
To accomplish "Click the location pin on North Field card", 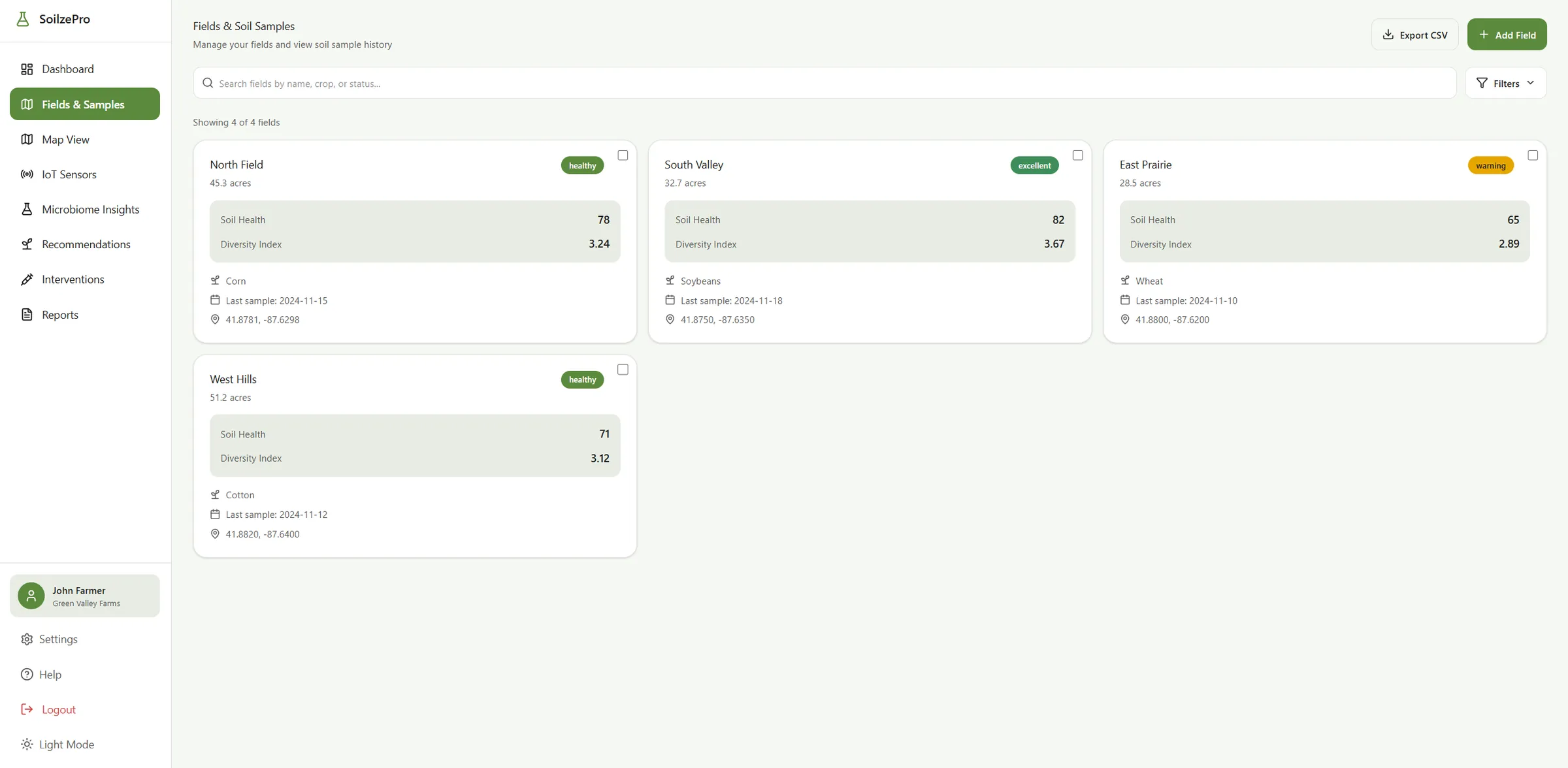I will 215,319.
